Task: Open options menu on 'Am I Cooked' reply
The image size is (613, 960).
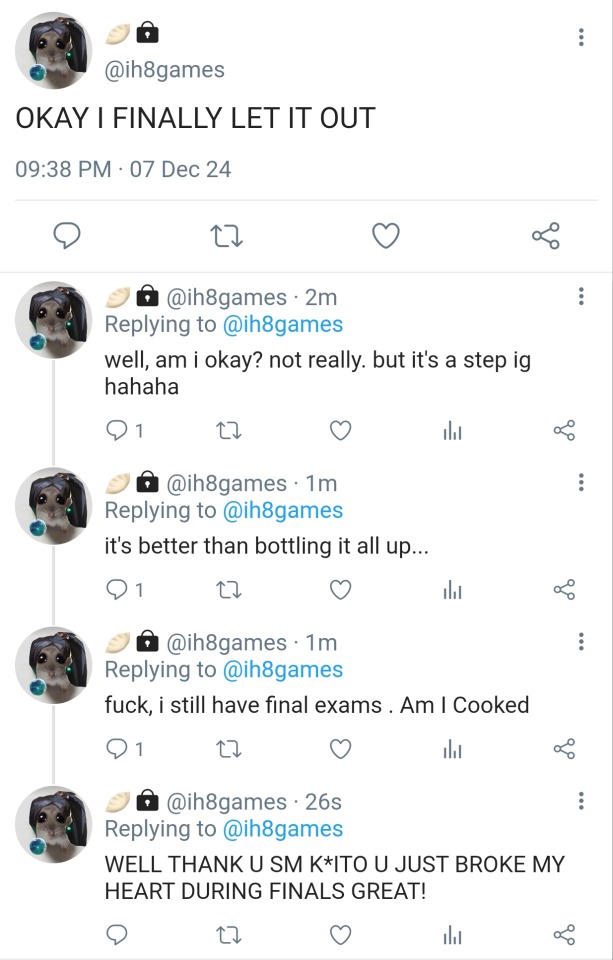Action: (581, 642)
